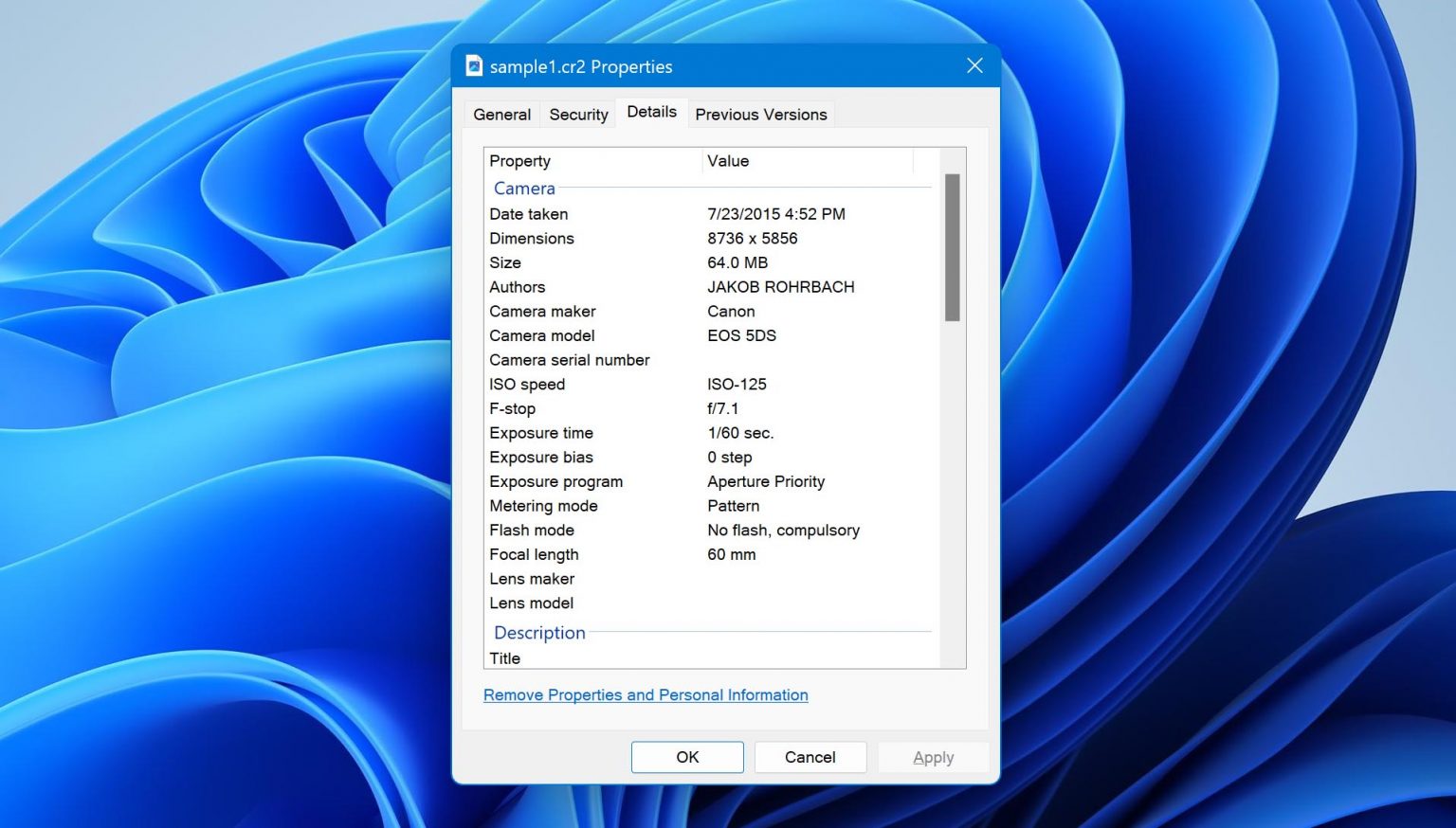
Task: Click the Date taken value field
Action: (775, 214)
